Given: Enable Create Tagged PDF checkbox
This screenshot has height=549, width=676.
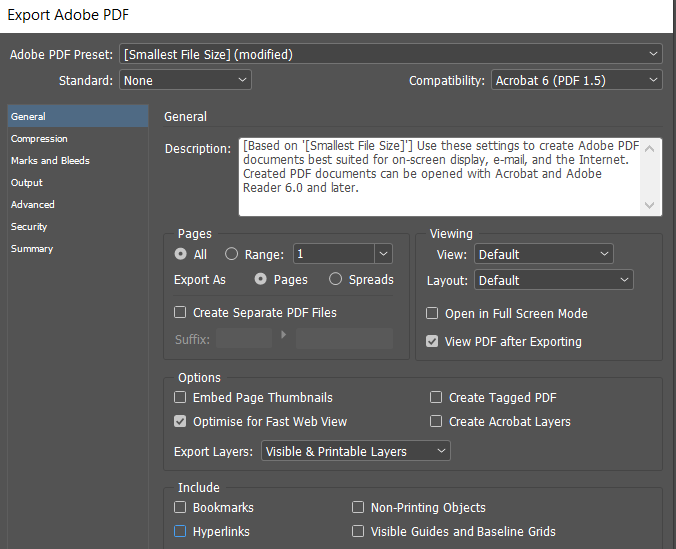Looking at the screenshot, I should click(x=436, y=397).
